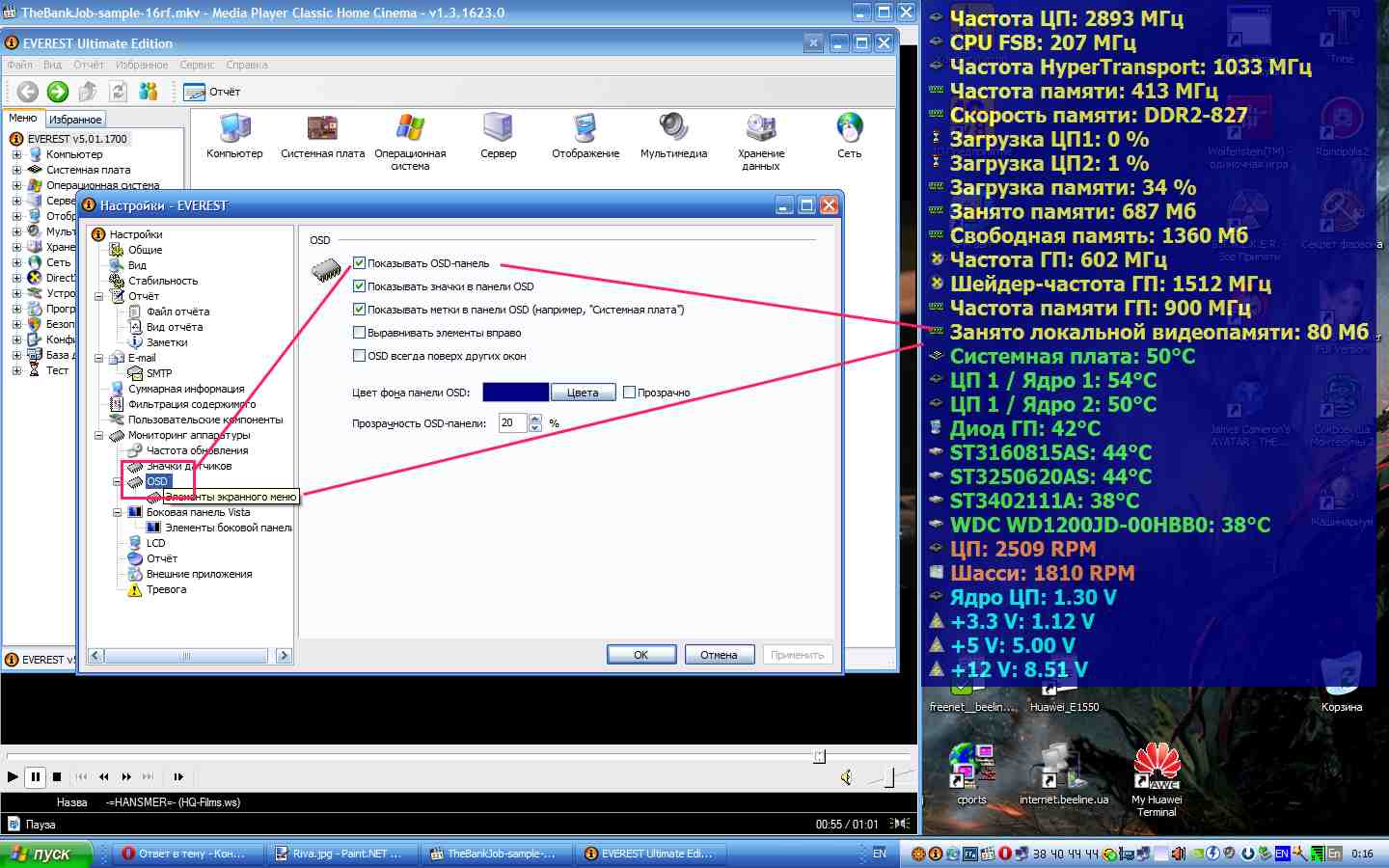The image size is (1389, 868).
Task: Select Общие in the settings tree
Action: click(x=145, y=250)
